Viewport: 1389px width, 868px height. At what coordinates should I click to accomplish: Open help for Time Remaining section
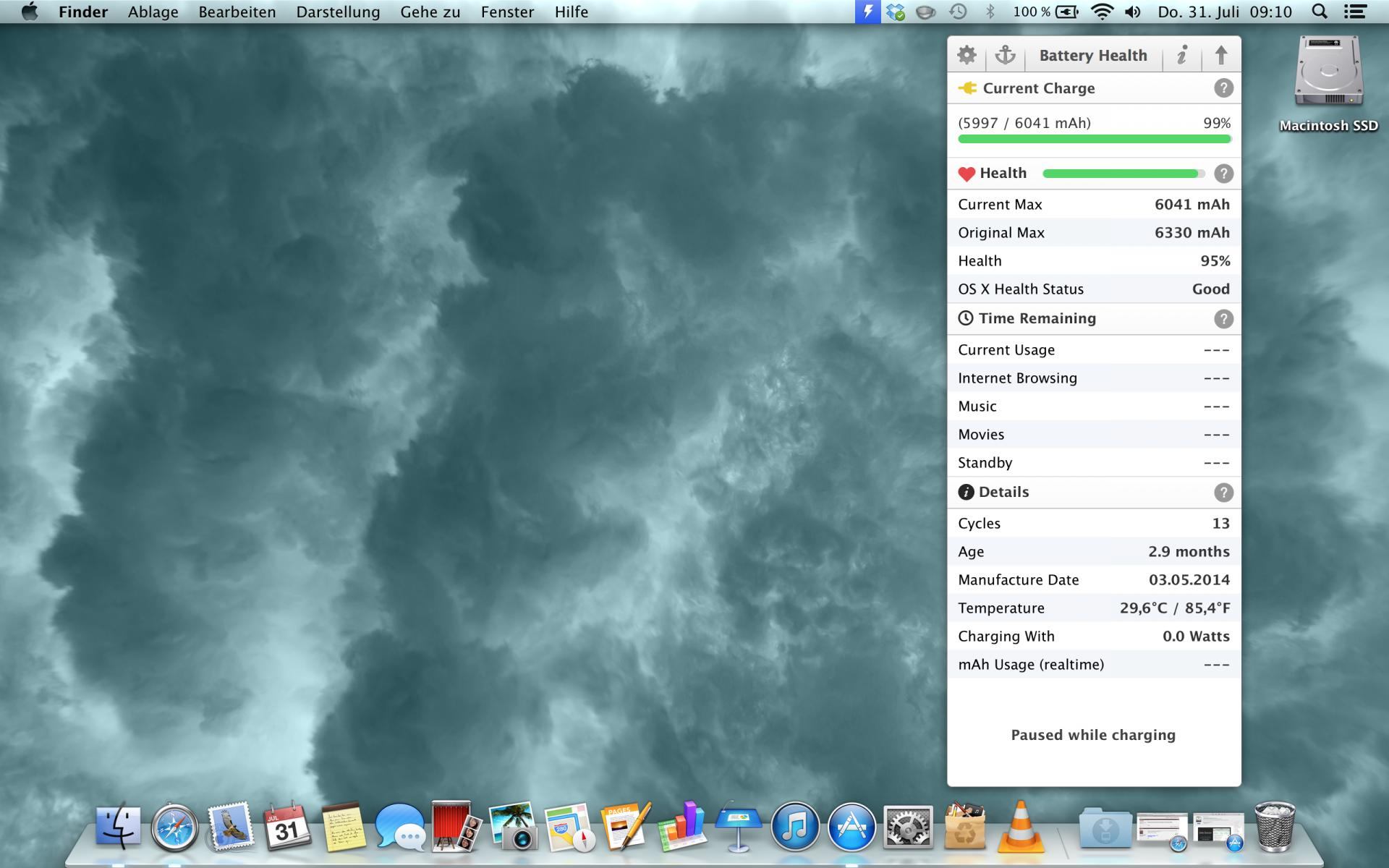pos(1223,319)
